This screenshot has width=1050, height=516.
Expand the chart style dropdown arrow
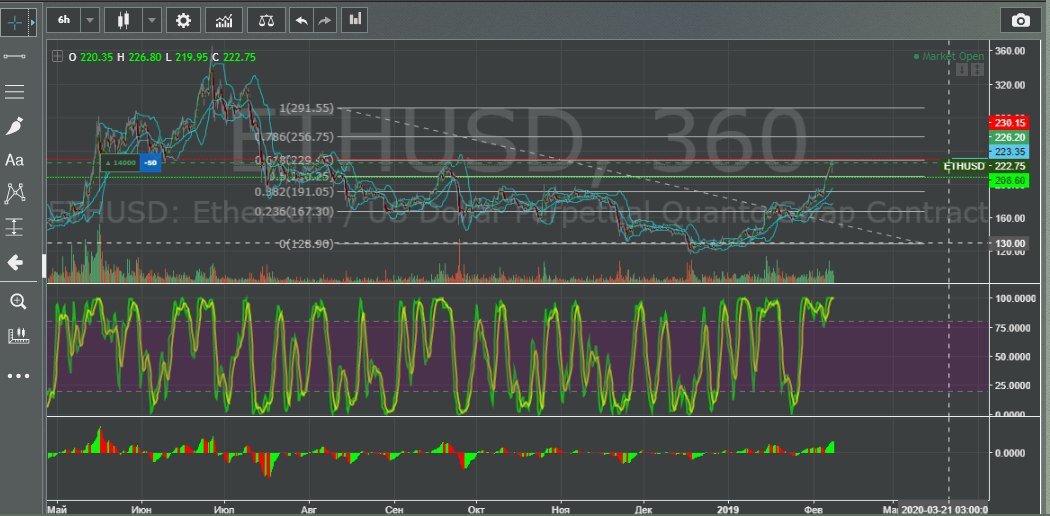[151, 20]
